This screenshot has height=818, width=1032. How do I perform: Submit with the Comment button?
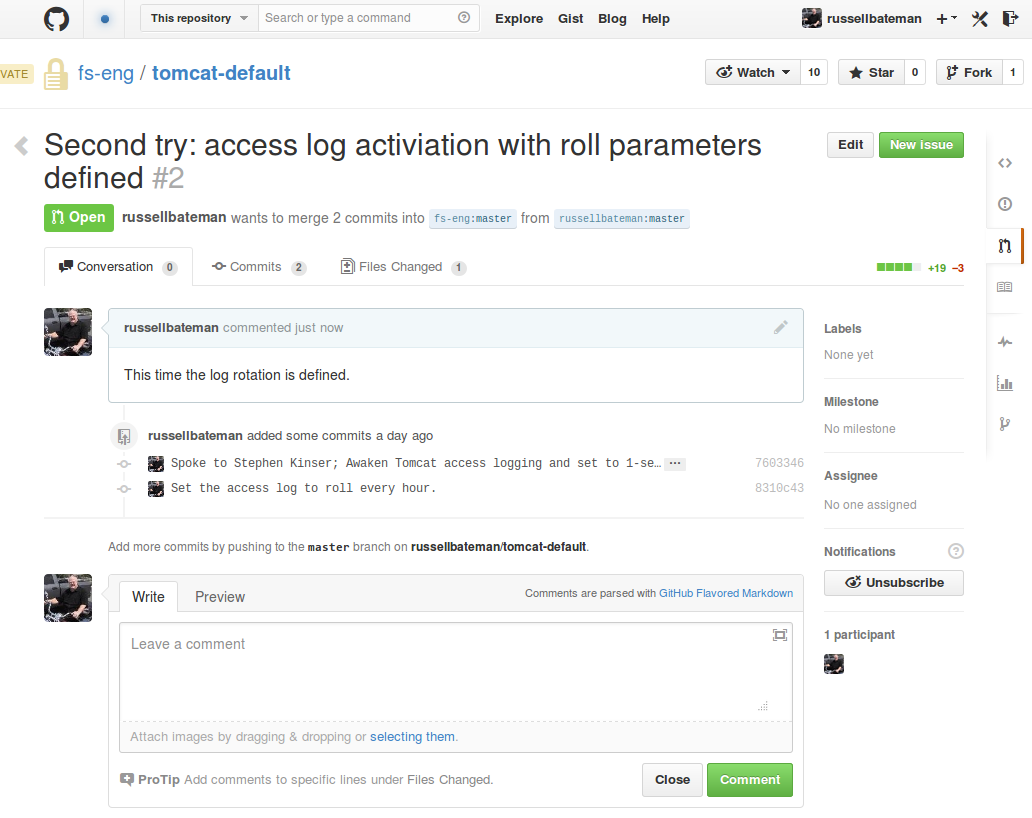750,780
